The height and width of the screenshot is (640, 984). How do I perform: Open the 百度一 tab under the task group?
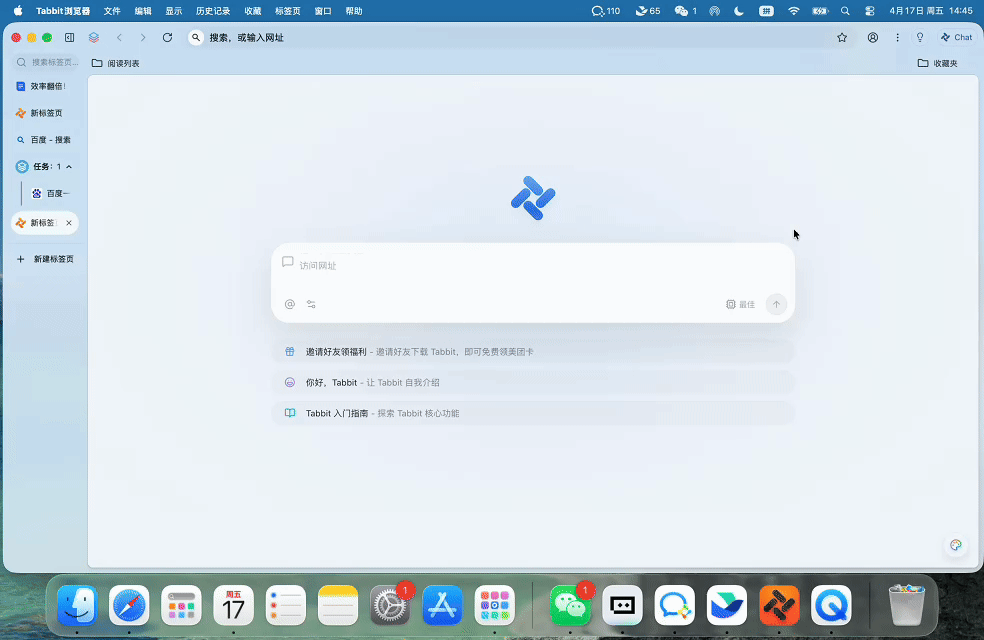pyautogui.click(x=52, y=193)
